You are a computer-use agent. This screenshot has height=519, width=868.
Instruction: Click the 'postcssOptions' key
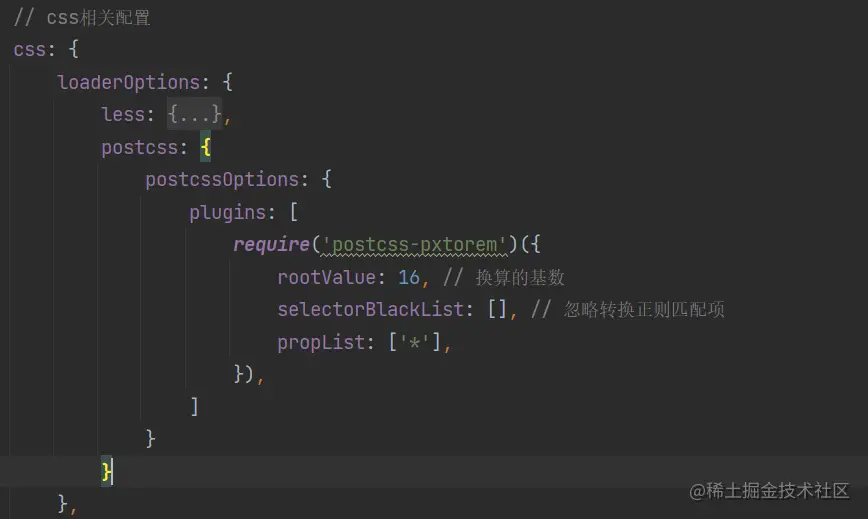pos(223,180)
